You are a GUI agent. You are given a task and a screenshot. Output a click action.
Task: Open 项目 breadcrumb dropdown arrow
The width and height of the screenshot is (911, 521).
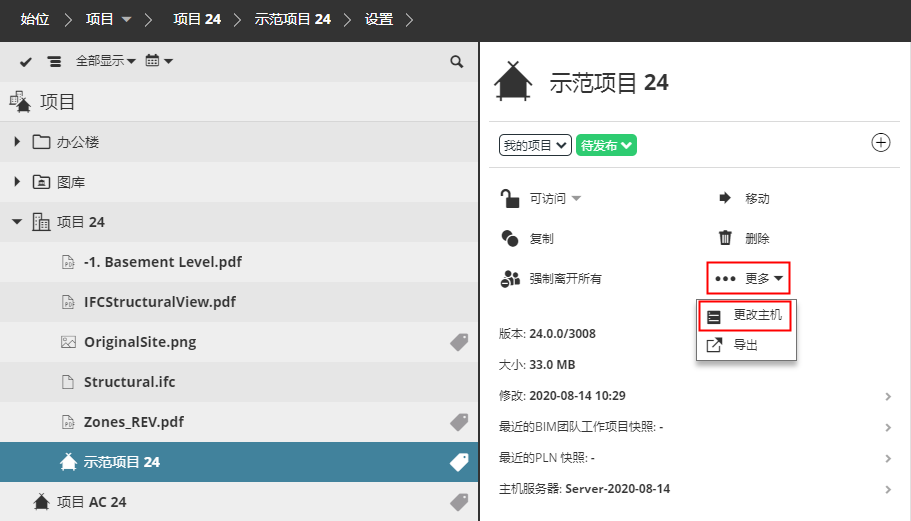126,20
